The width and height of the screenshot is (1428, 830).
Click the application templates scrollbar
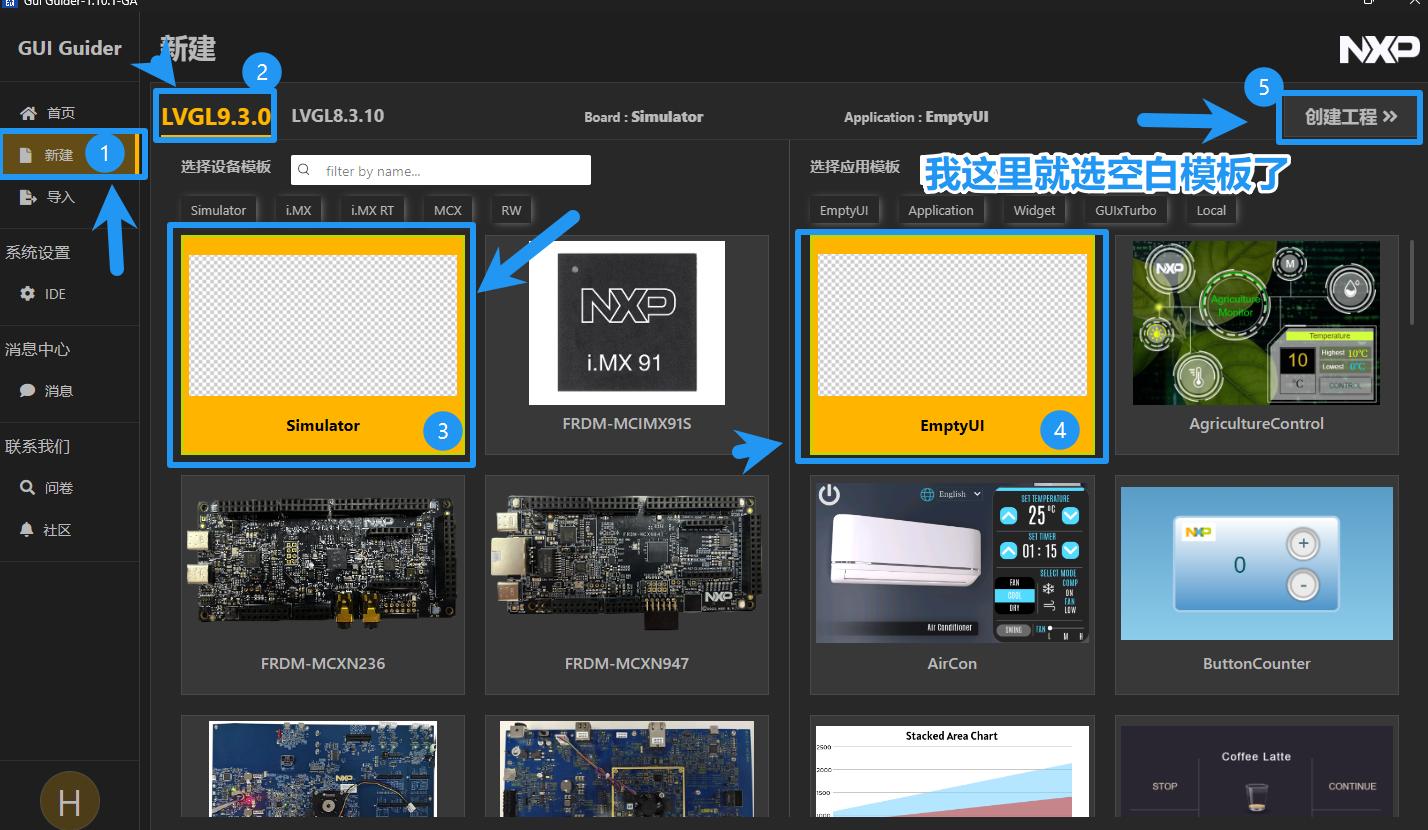pos(1411,282)
